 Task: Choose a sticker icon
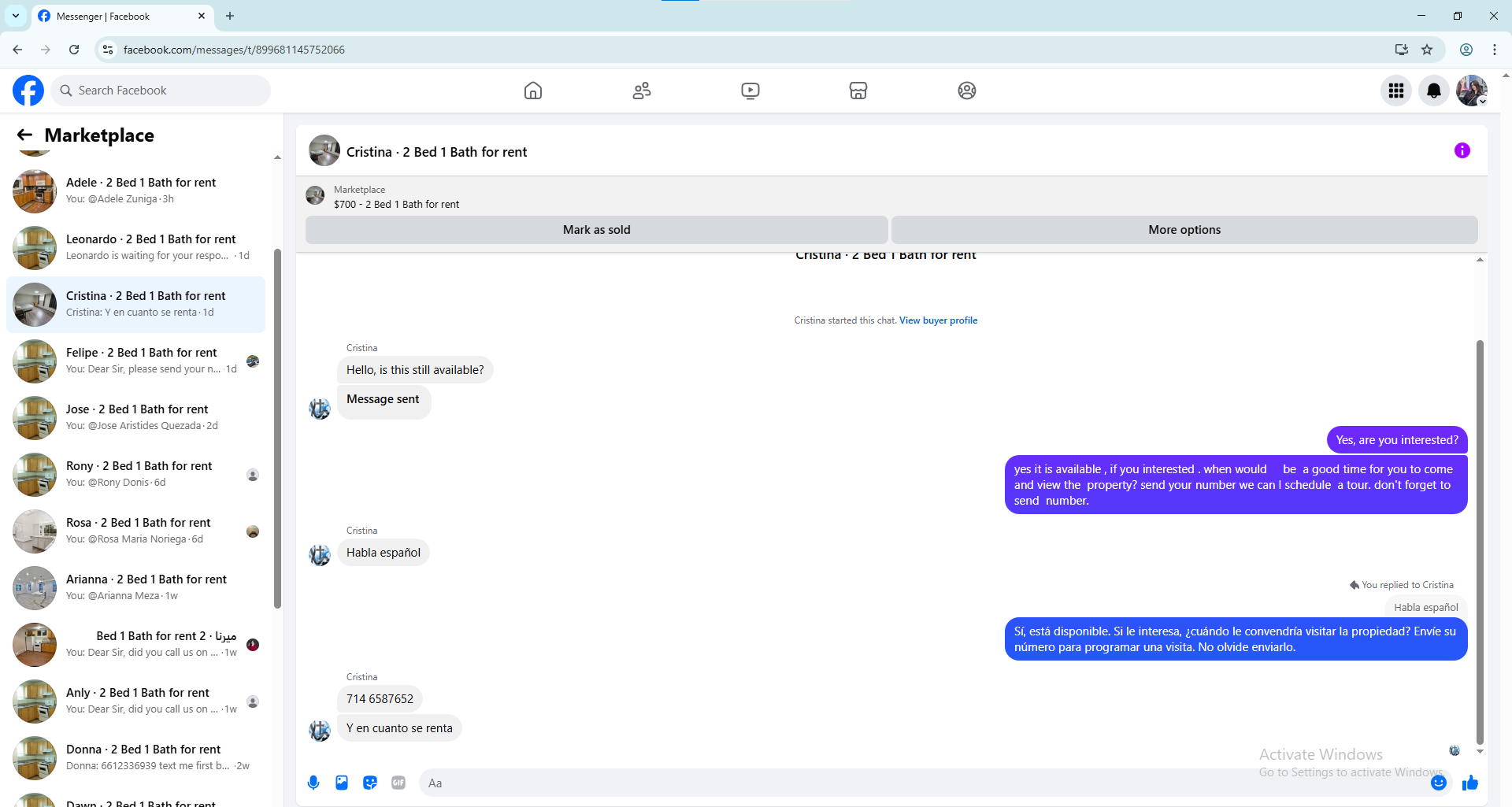point(370,783)
